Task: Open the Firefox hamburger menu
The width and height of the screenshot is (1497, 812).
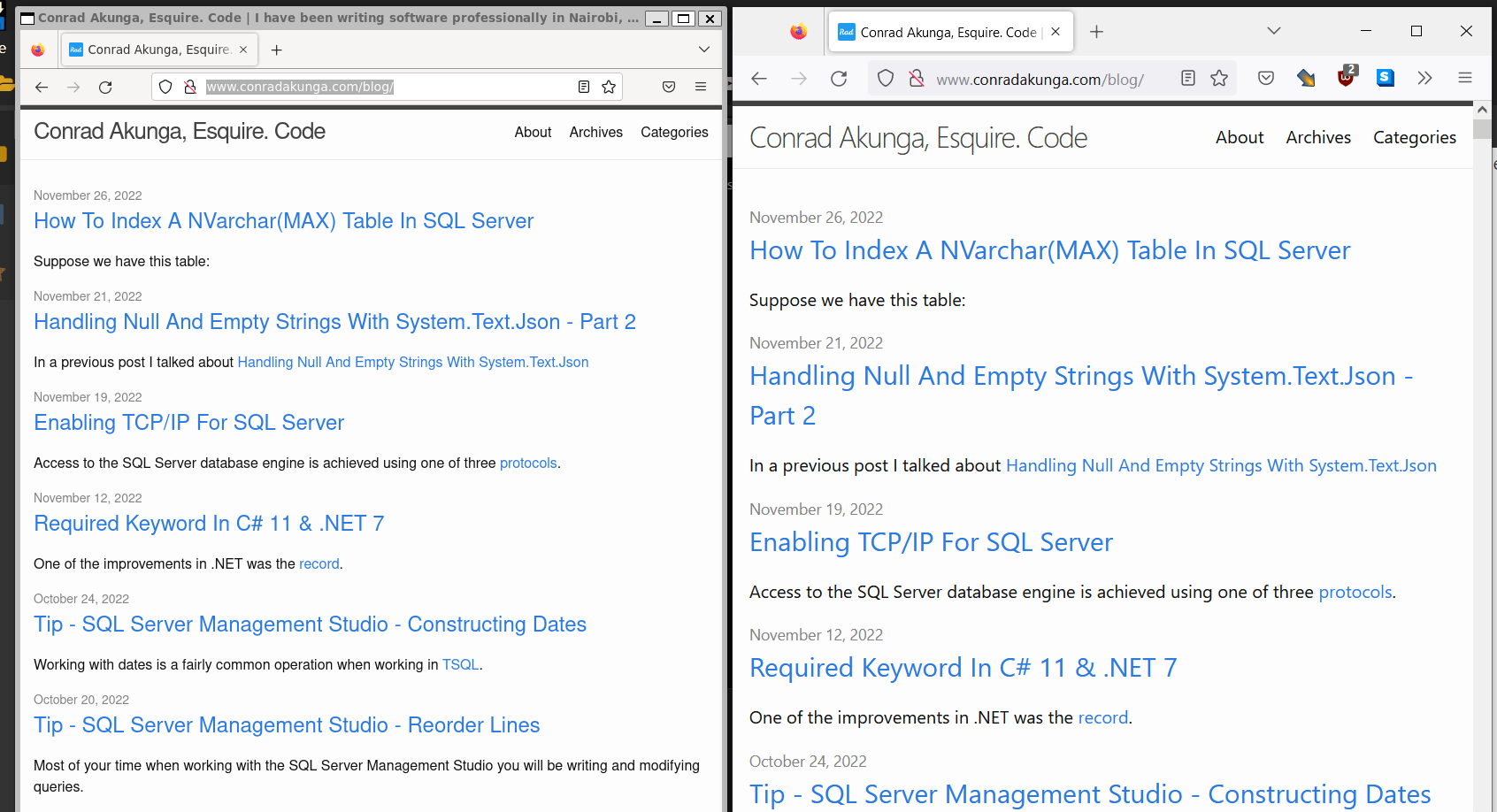Action: pyautogui.click(x=1465, y=78)
